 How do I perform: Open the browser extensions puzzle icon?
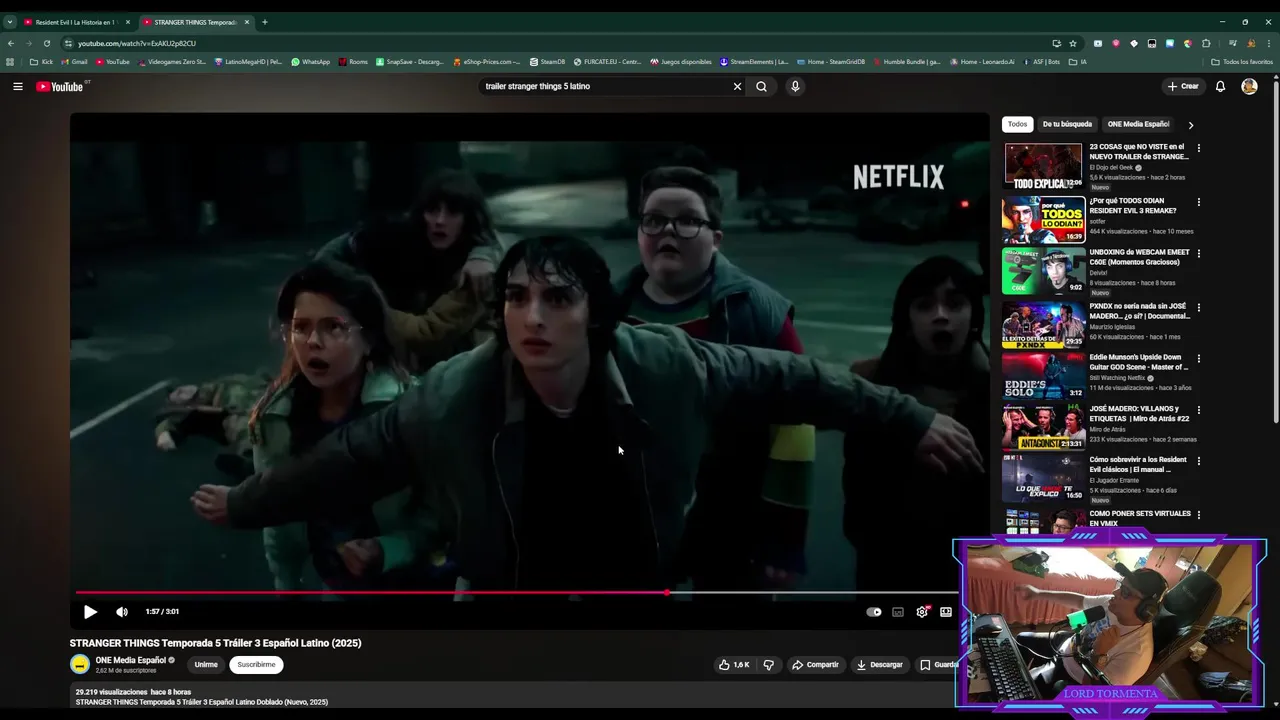tap(1206, 44)
